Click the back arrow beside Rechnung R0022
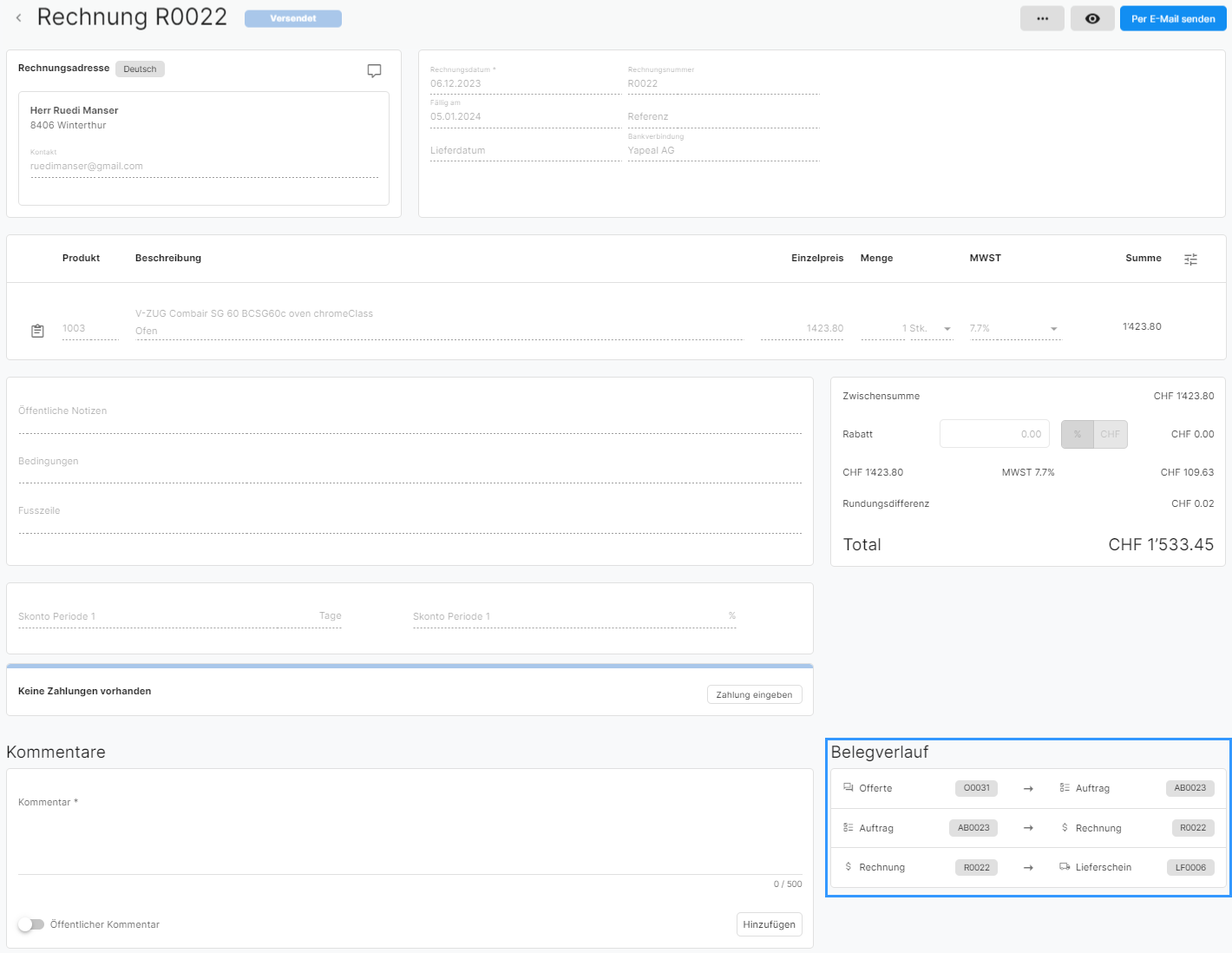Screen dimensions: 1232x953 [x=18, y=18]
